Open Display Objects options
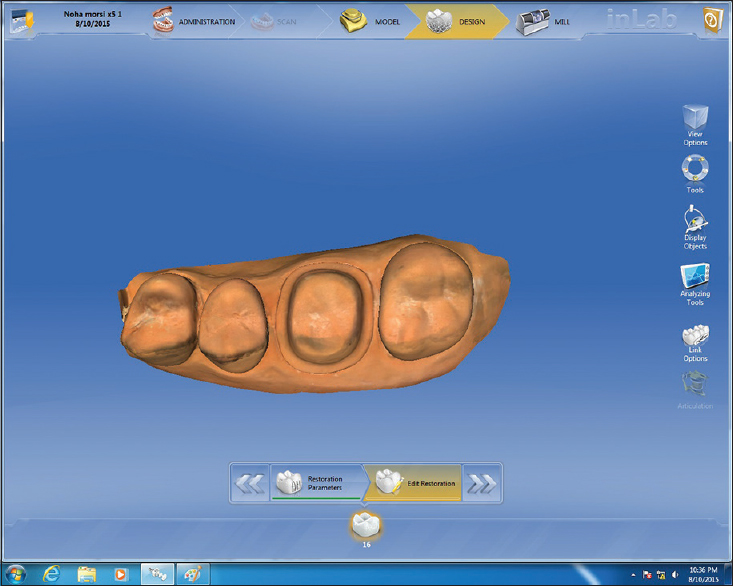The image size is (733, 586). coord(694,228)
